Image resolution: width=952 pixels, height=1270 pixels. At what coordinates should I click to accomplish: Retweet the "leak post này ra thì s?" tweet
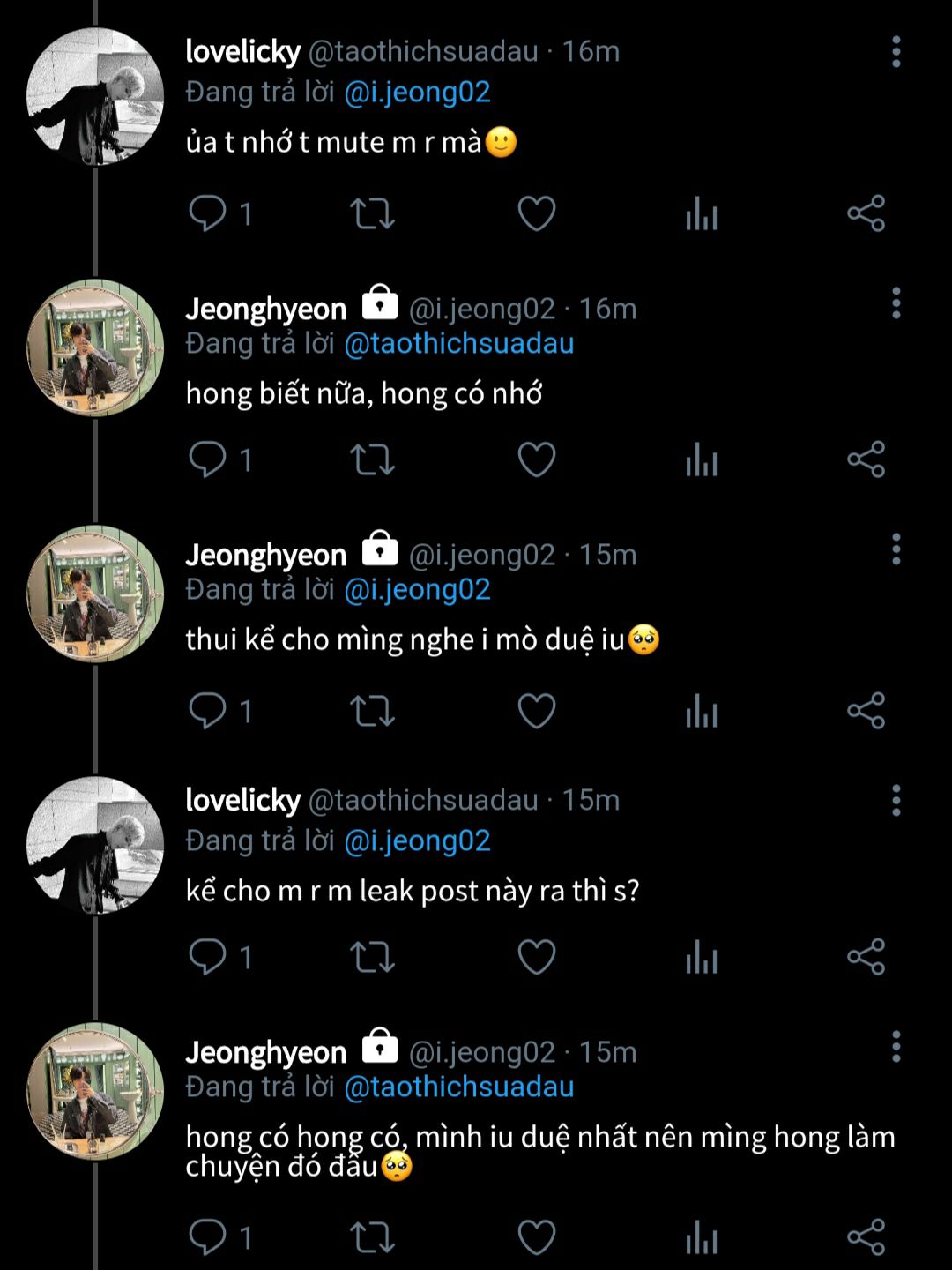(x=372, y=957)
